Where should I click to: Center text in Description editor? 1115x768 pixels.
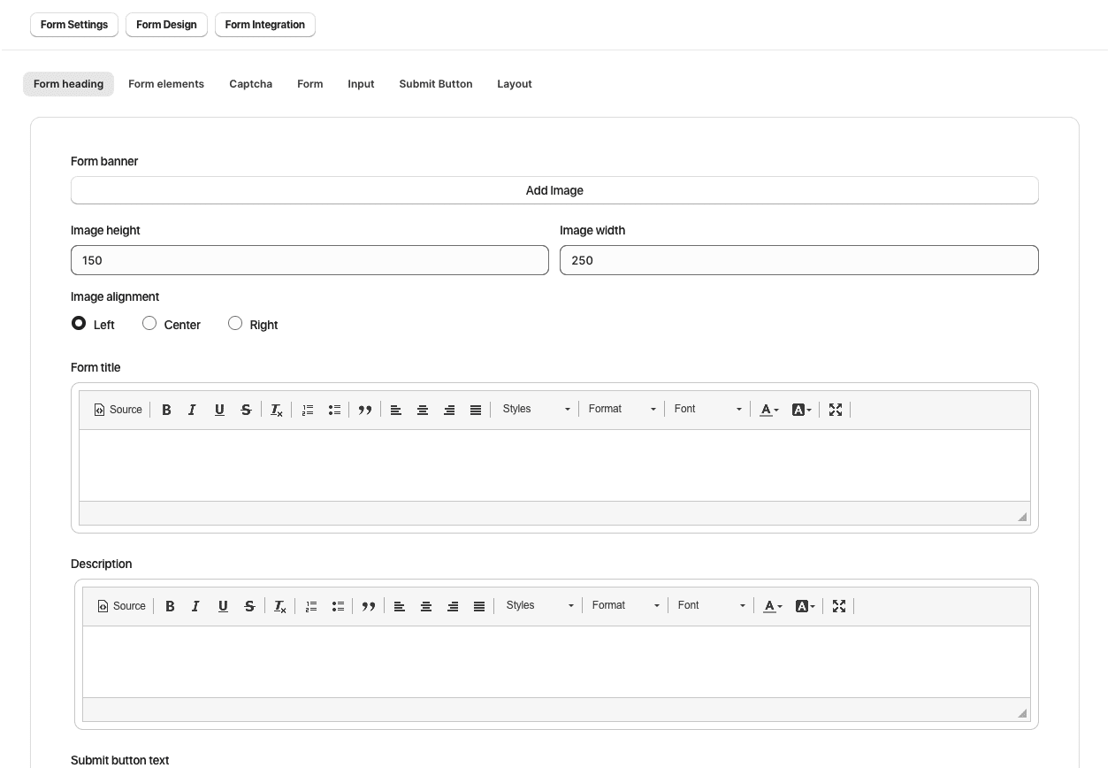click(426, 606)
